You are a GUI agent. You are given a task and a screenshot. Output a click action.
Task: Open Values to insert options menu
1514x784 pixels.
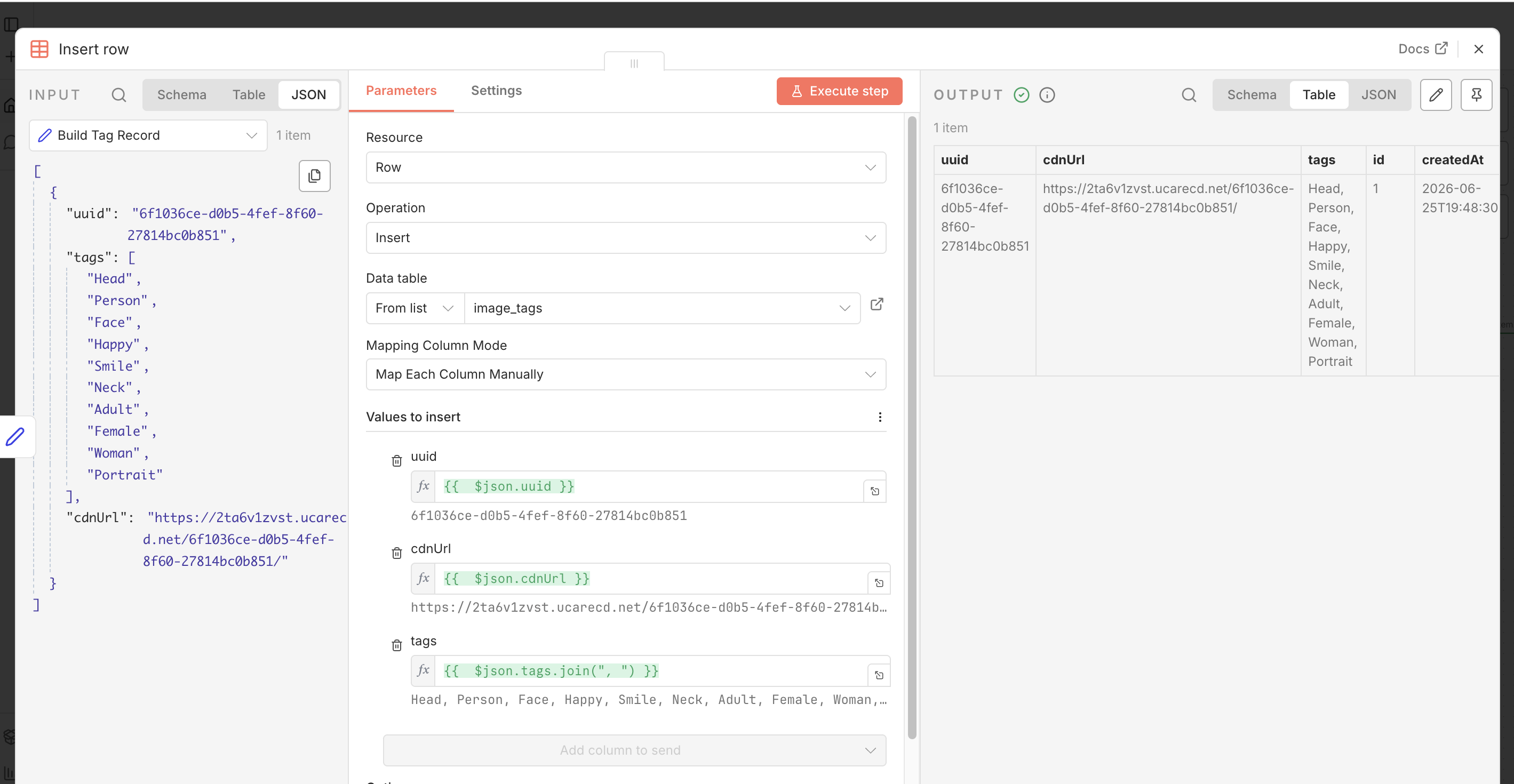tap(880, 417)
